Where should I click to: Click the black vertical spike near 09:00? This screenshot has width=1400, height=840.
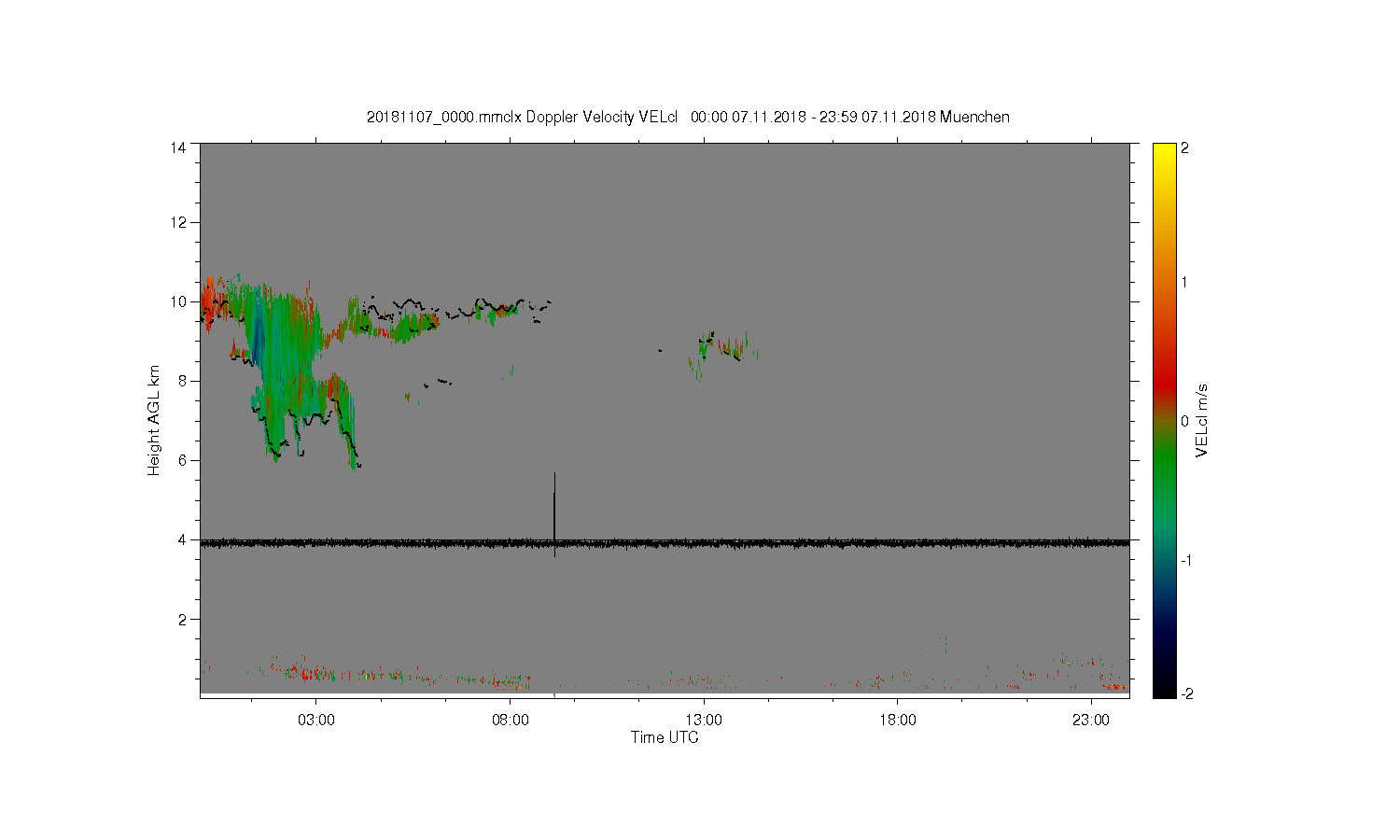[554, 513]
